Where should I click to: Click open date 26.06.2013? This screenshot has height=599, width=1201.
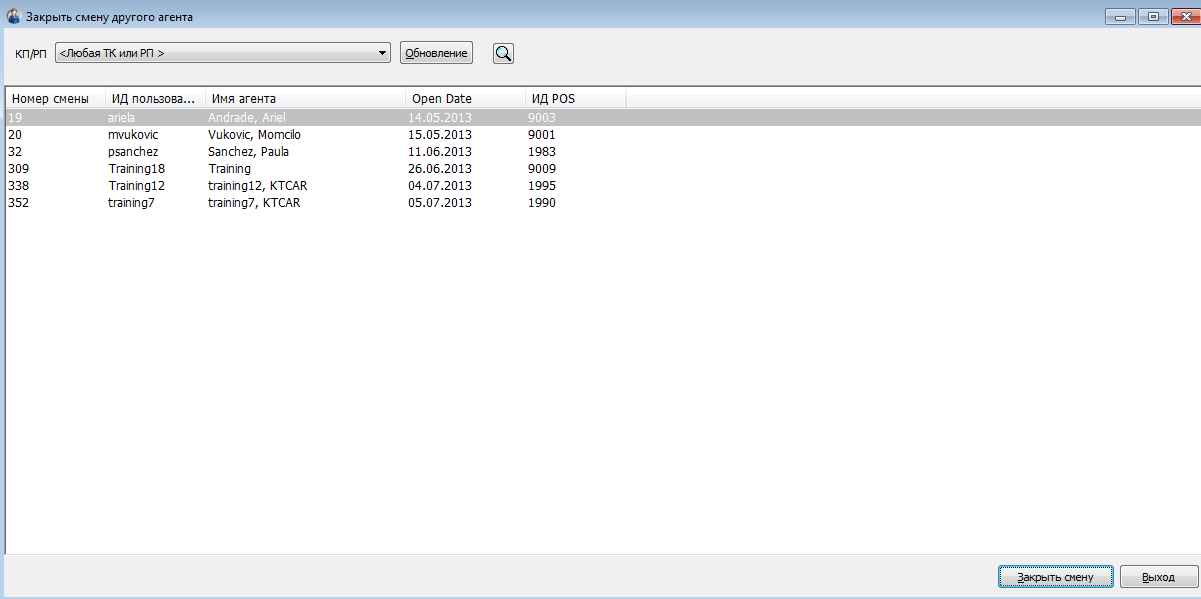pyautogui.click(x=439, y=169)
